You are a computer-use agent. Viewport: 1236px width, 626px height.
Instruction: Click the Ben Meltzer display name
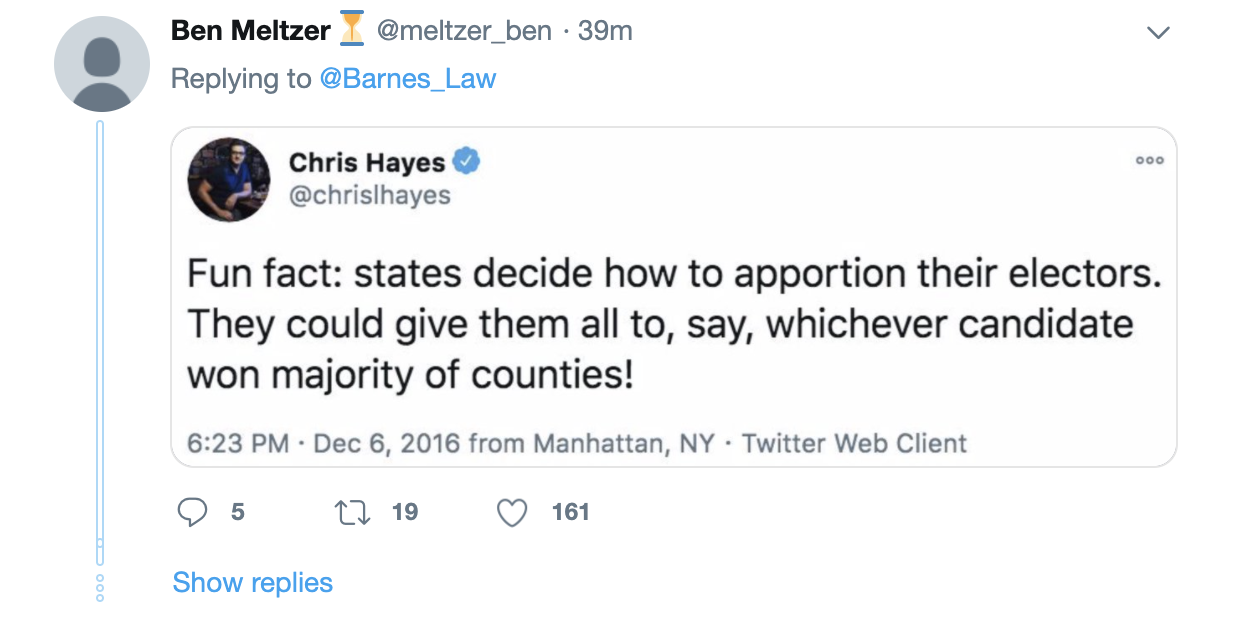click(251, 30)
